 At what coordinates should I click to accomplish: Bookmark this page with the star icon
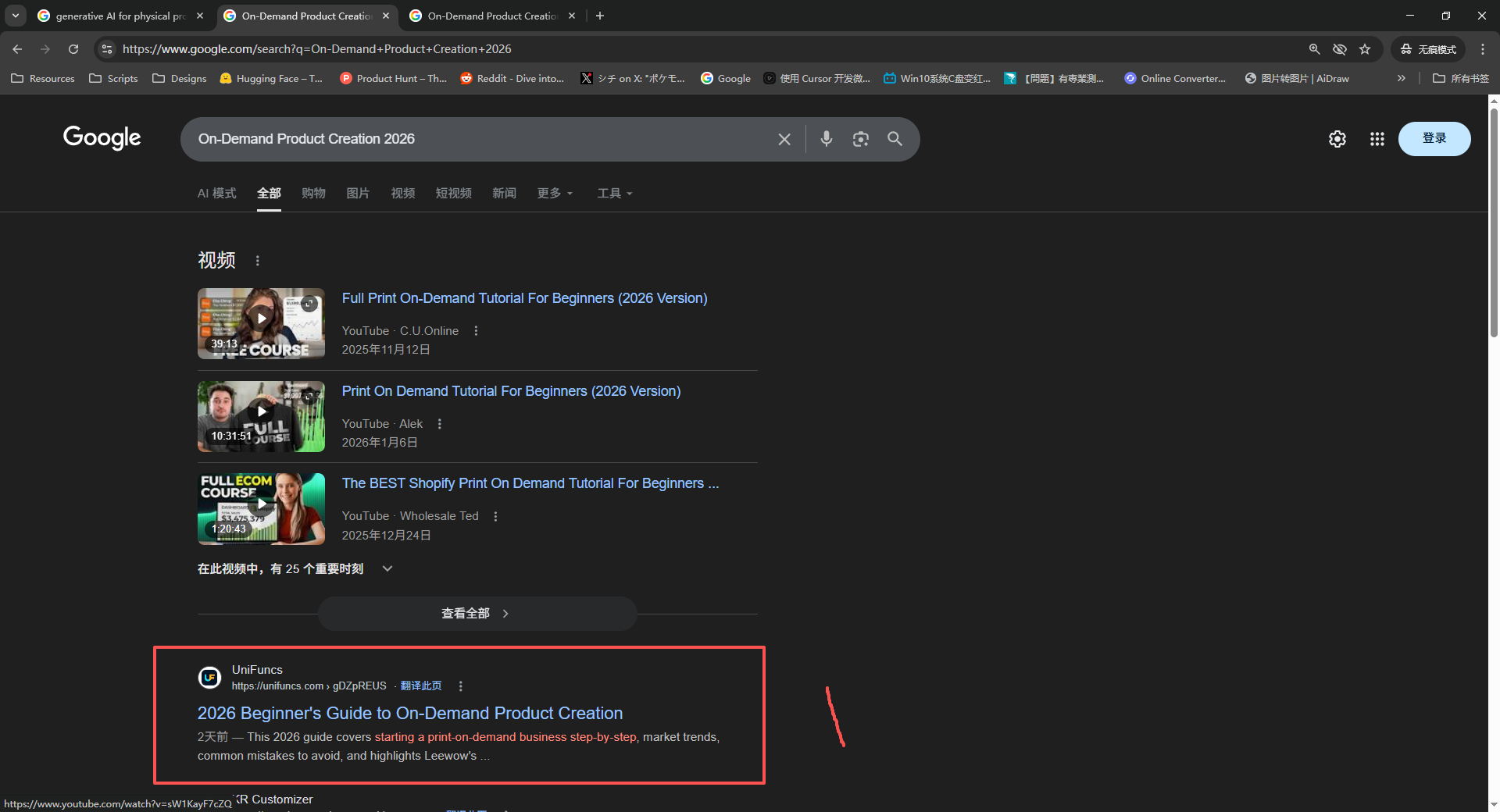[x=1366, y=48]
